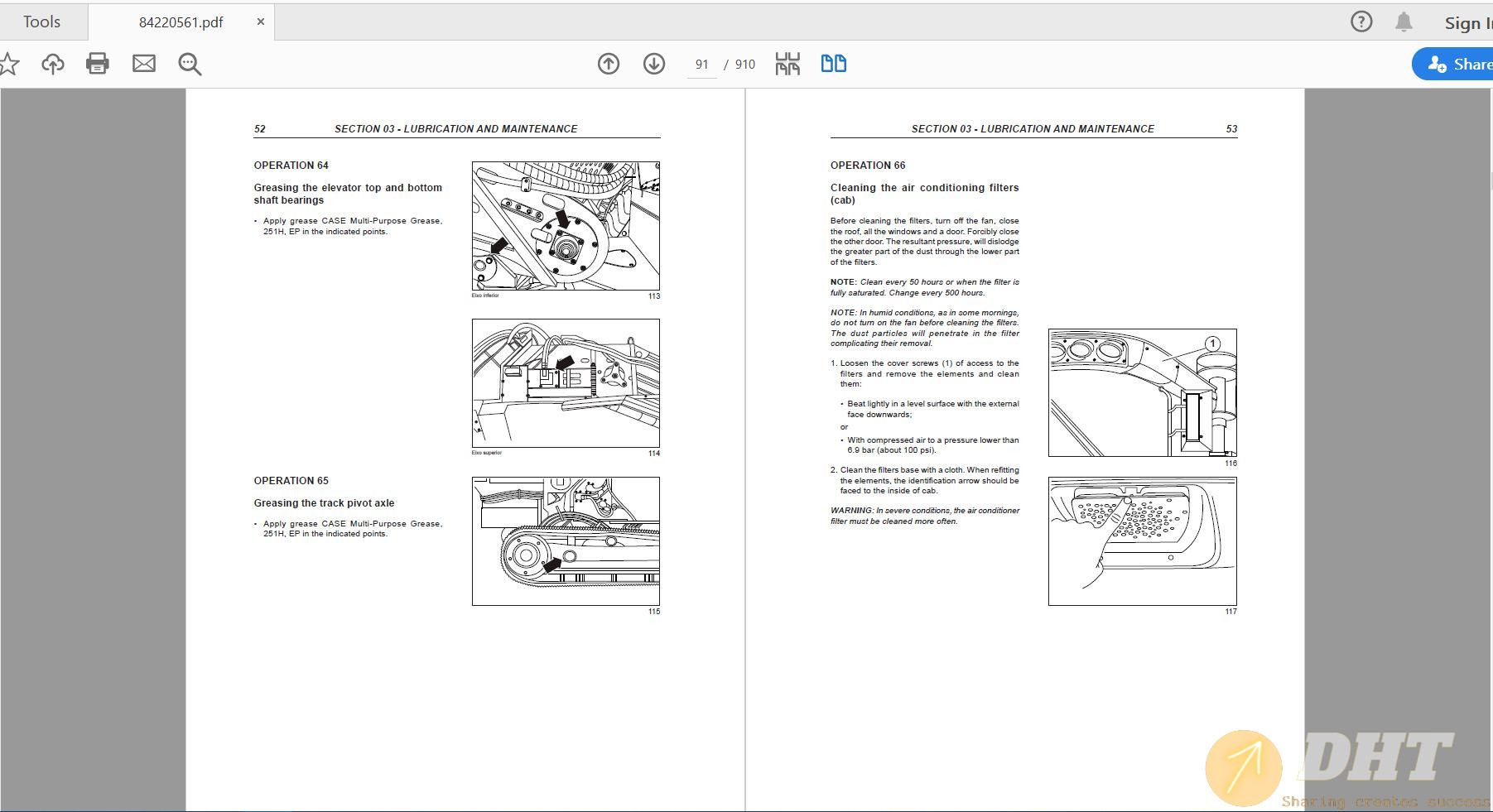Click the Operation 66 heading text

(868, 166)
